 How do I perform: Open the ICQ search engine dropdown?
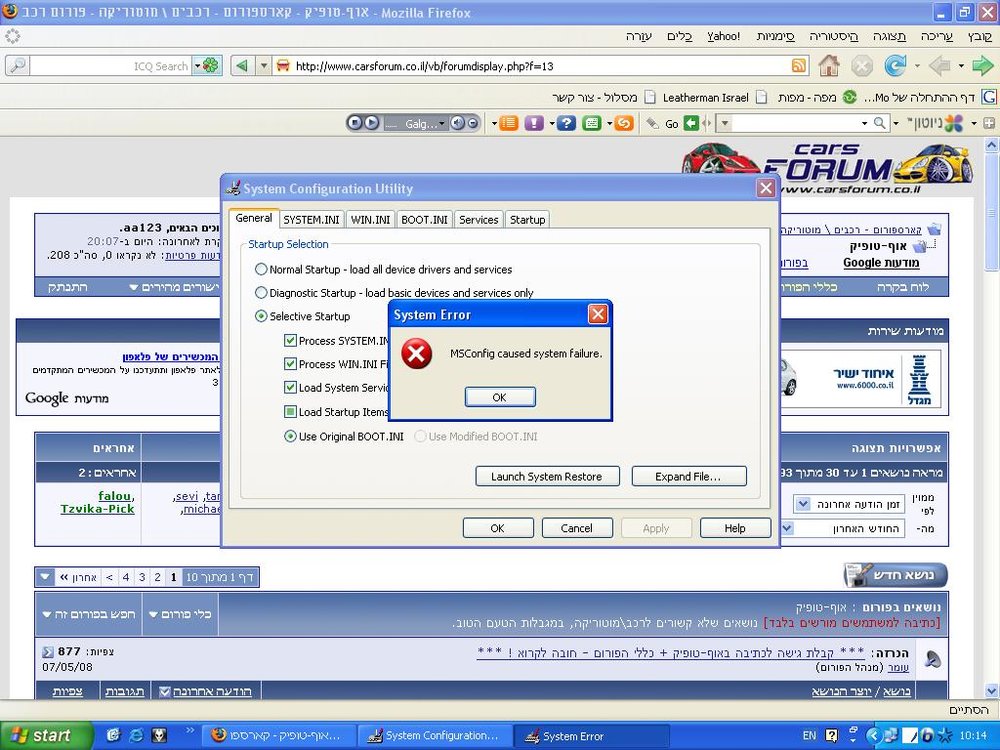click(x=198, y=66)
